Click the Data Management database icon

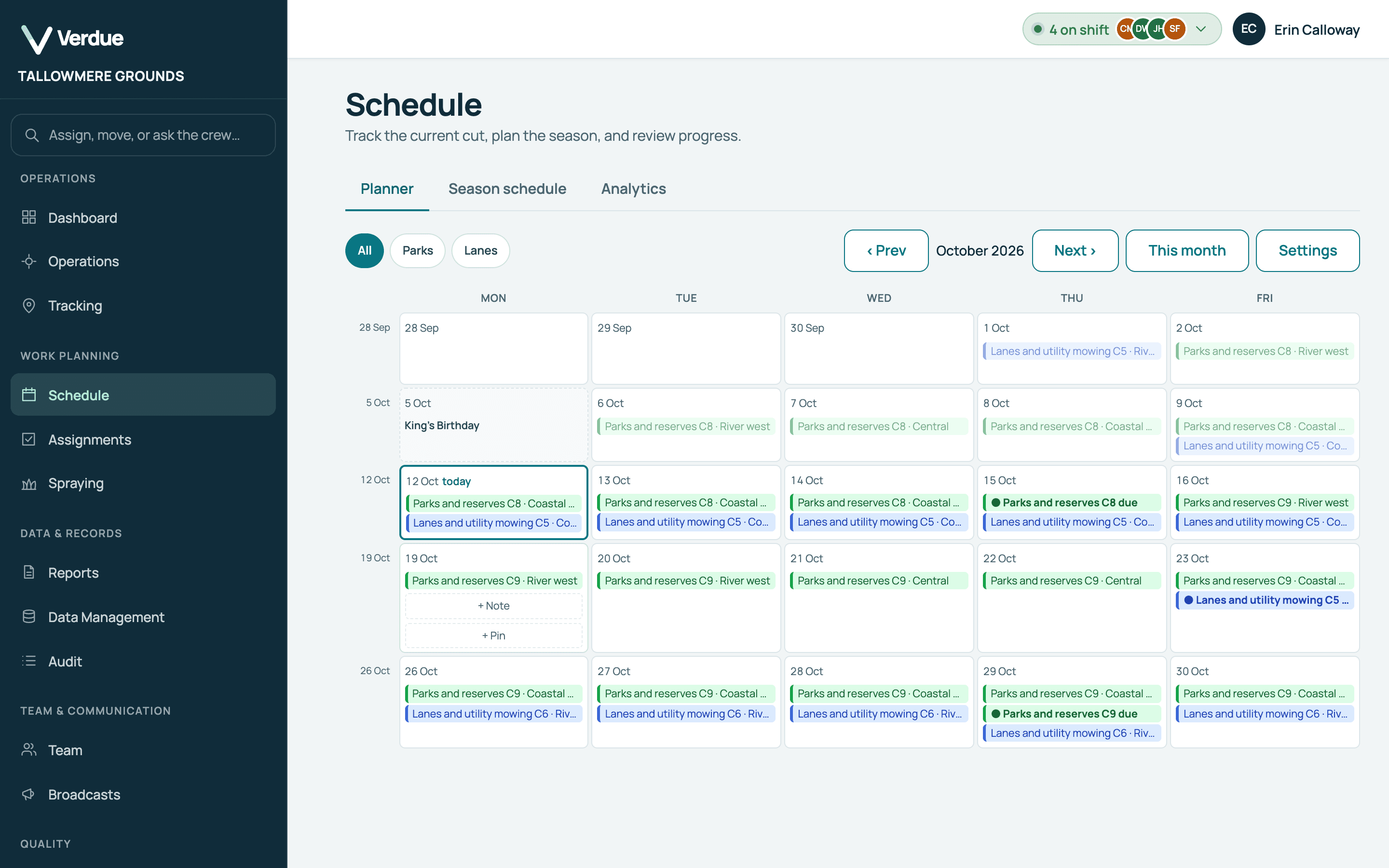pos(29,617)
